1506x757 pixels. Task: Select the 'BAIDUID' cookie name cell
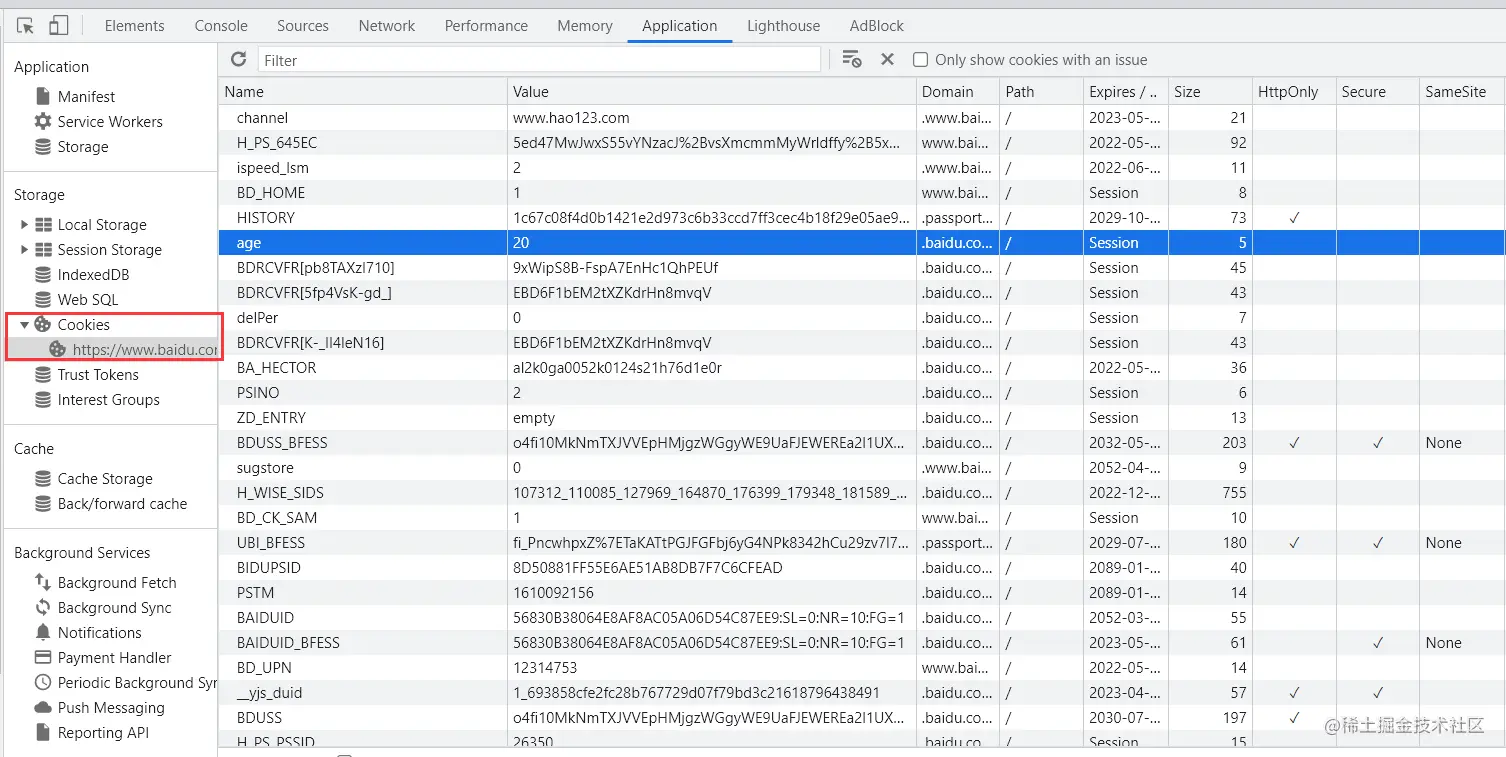click(363, 618)
